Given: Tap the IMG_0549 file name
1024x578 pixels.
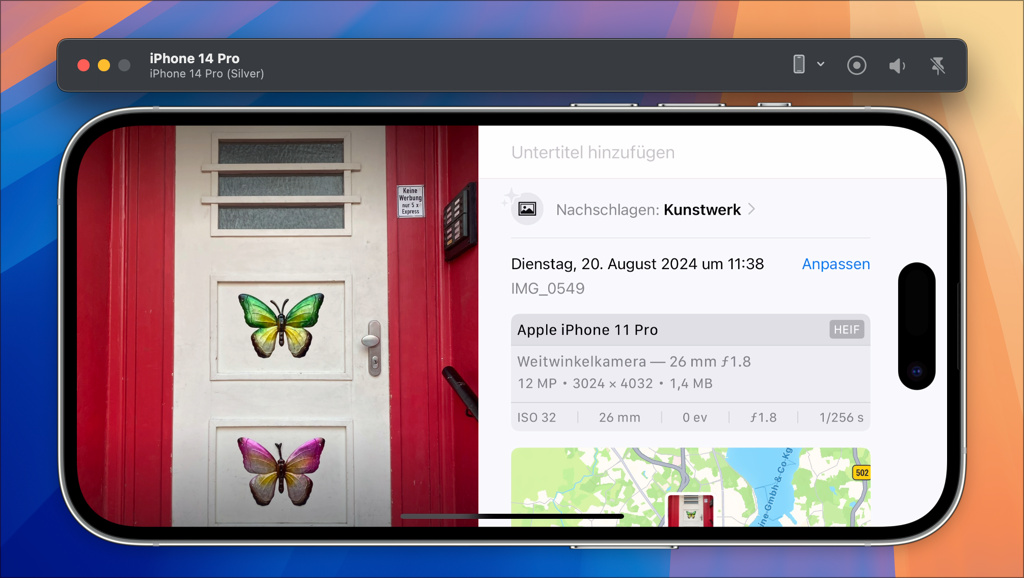Looking at the screenshot, I should click(547, 289).
